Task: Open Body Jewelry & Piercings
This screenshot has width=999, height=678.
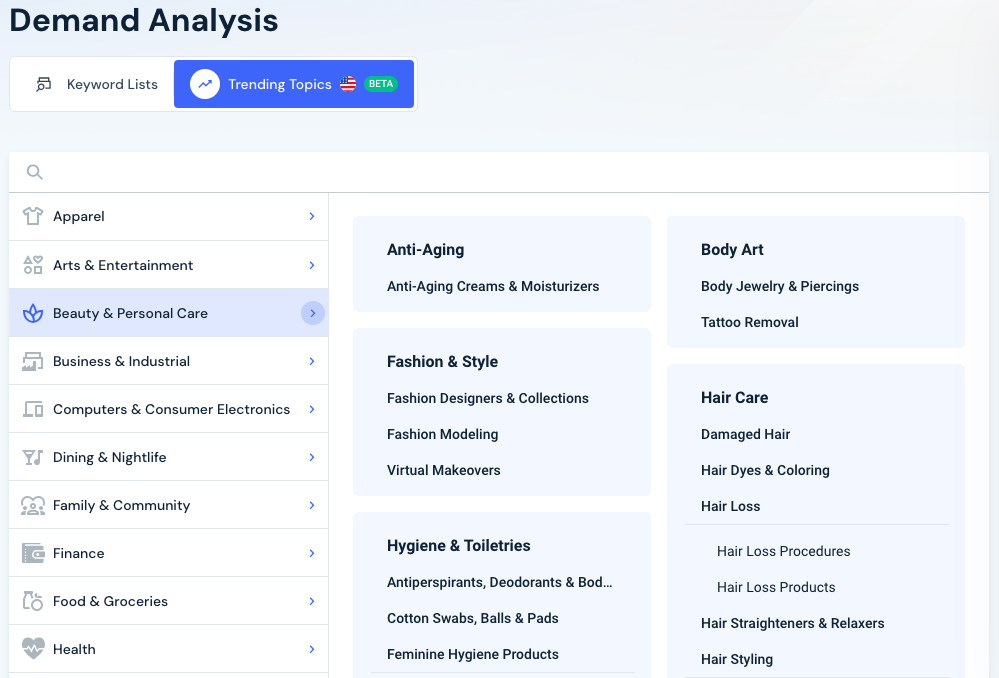Action: click(x=780, y=287)
